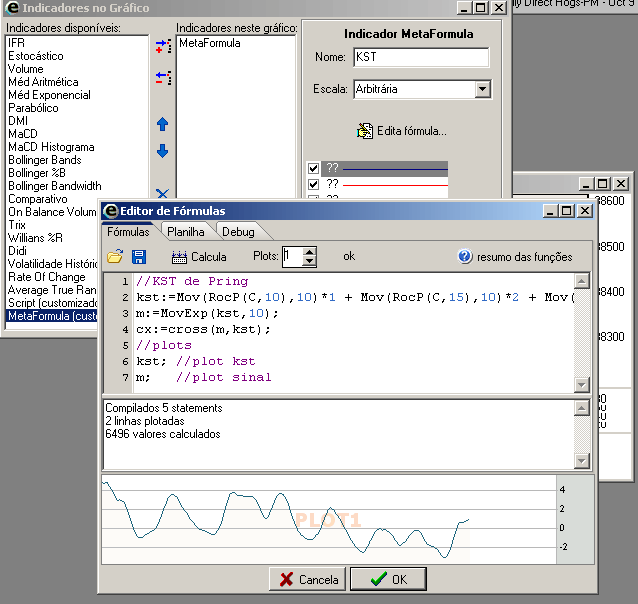Select Rate Of Change in available indicators
The width and height of the screenshot is (638, 604).
47,277
